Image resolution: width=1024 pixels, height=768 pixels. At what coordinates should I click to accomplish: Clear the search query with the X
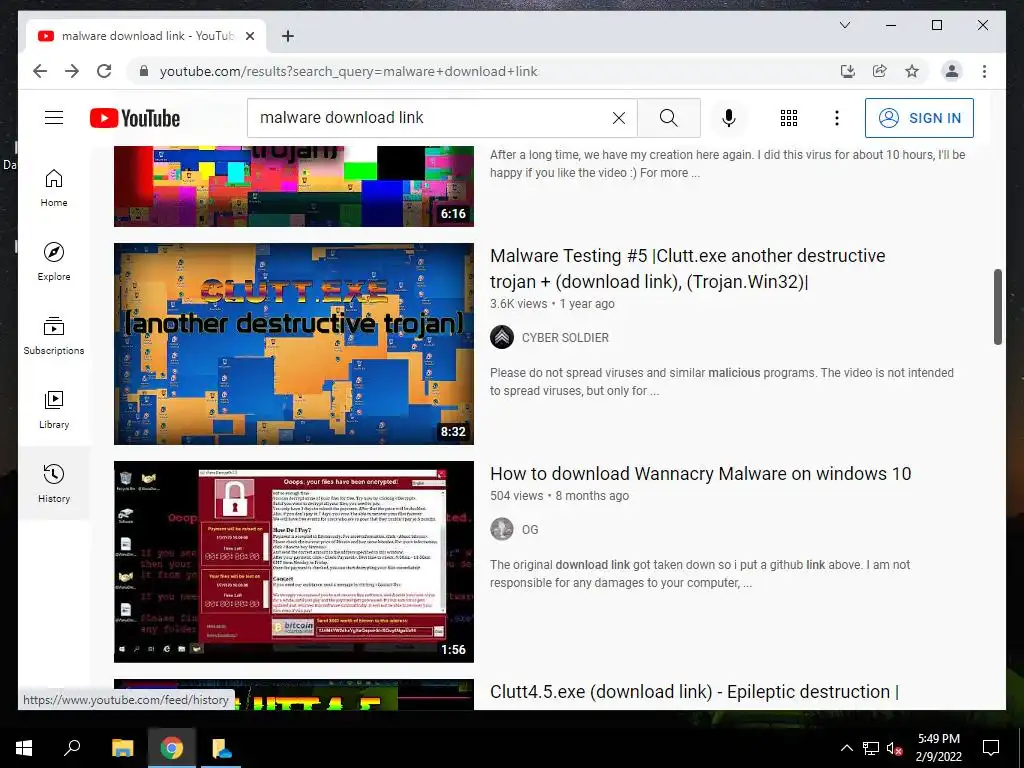618,118
